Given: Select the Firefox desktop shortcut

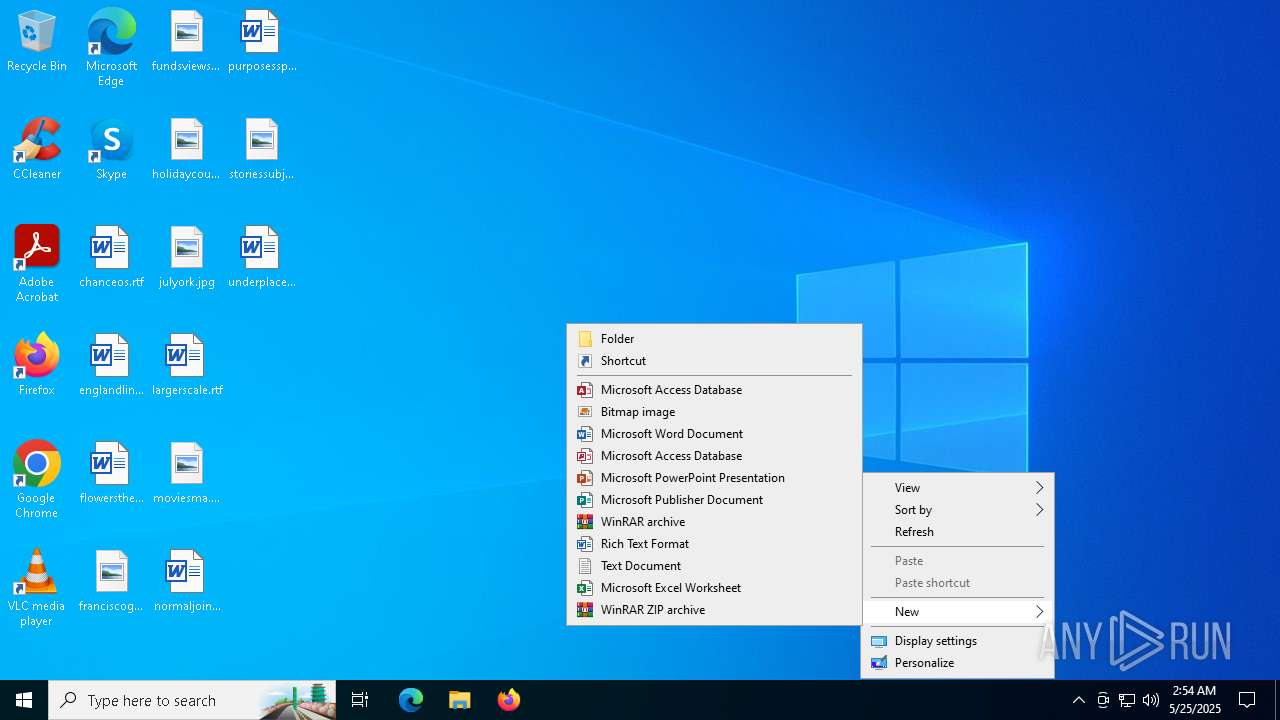Looking at the screenshot, I should pyautogui.click(x=37, y=366).
